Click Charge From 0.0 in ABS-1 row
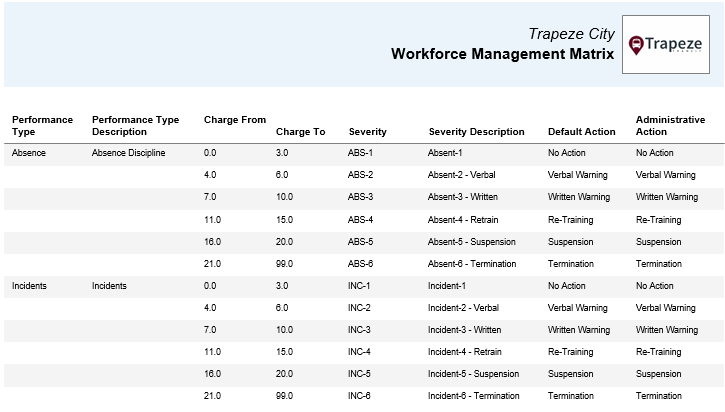The height and width of the screenshot is (412, 725). [x=210, y=153]
